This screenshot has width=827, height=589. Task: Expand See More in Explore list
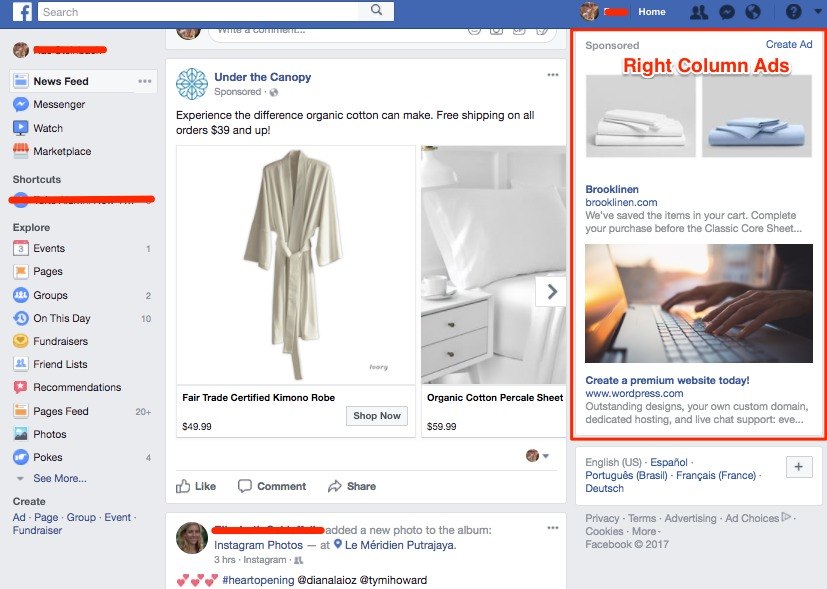click(59, 479)
